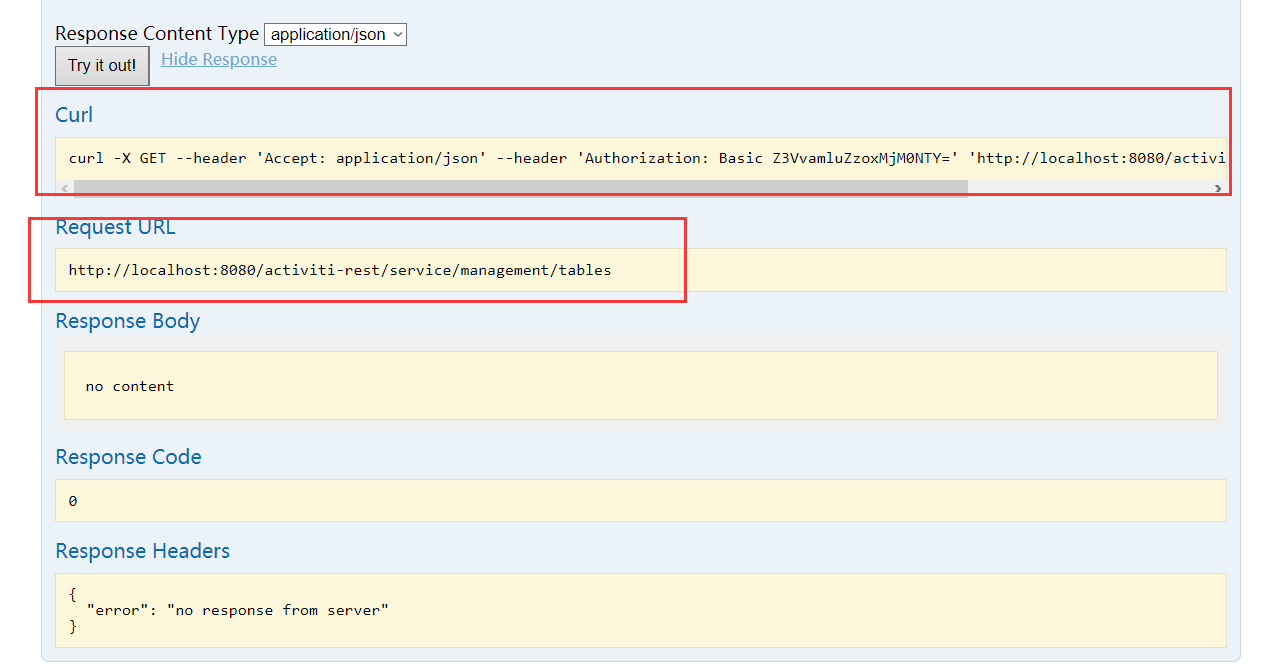1264x666 pixels.
Task: Click the Response Content Type label
Action: [156, 34]
